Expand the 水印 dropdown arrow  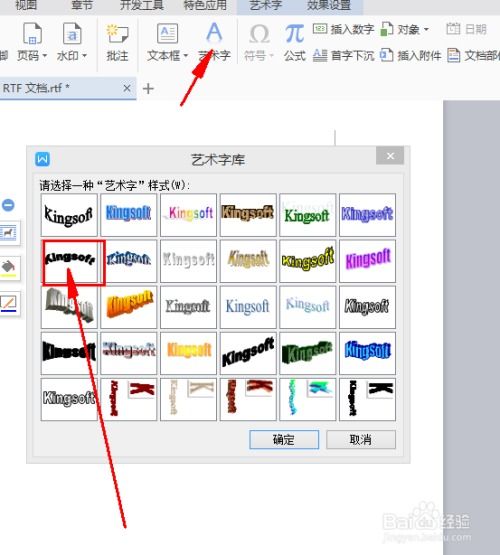[84, 56]
